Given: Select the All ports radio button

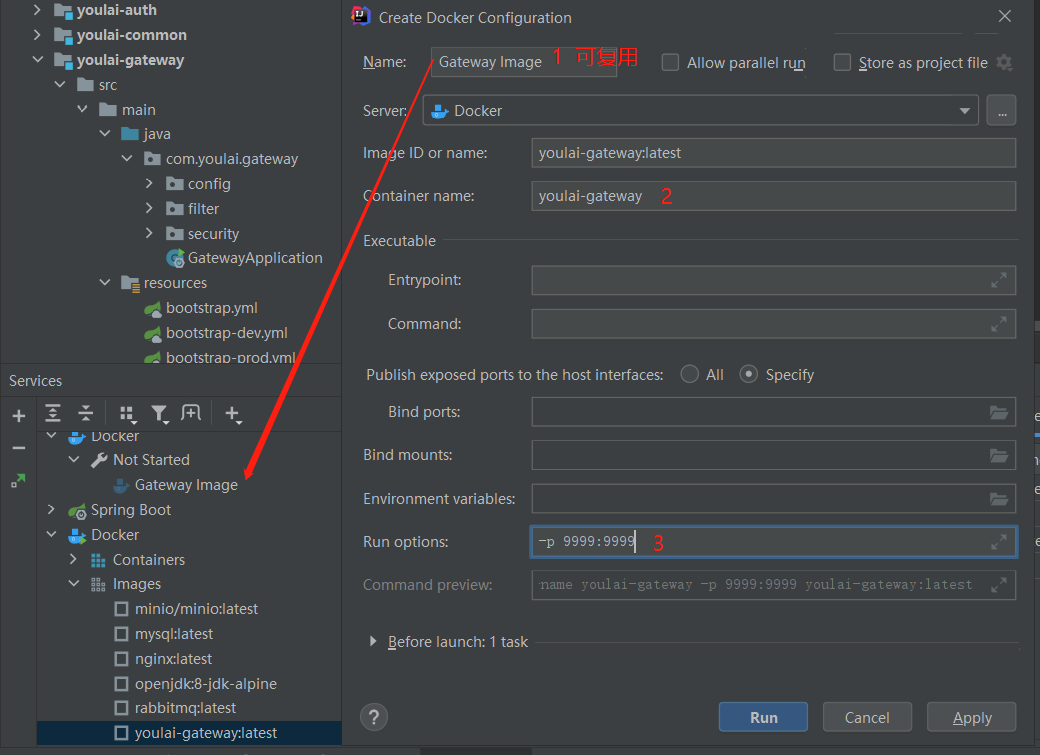Looking at the screenshot, I should point(690,374).
